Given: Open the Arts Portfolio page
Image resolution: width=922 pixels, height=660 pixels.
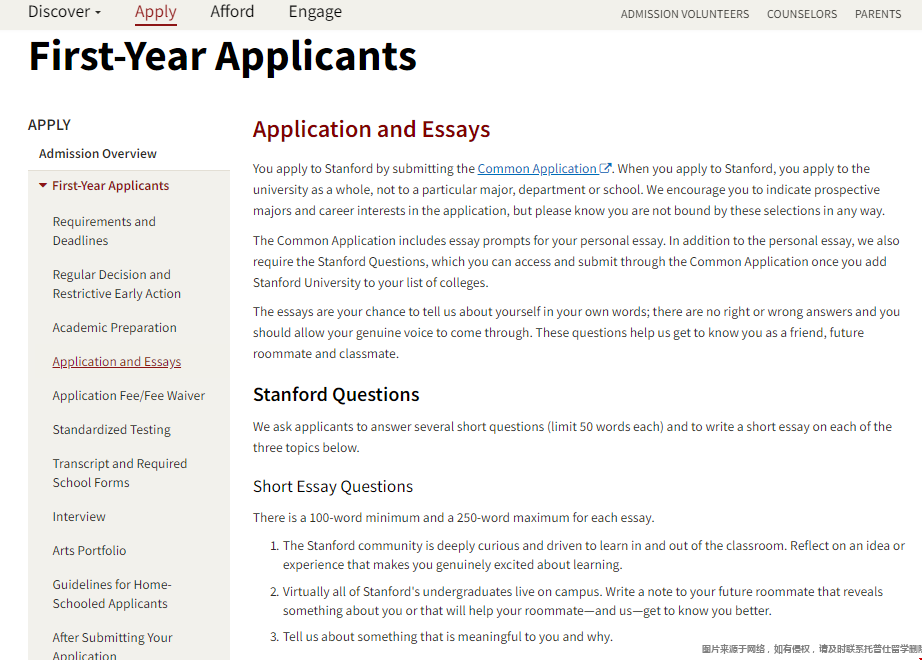Looking at the screenshot, I should coord(89,551).
